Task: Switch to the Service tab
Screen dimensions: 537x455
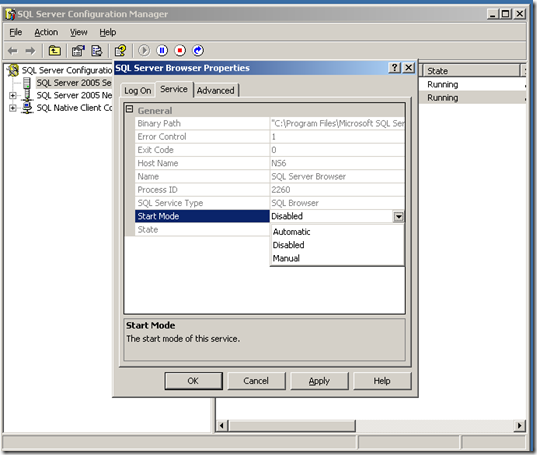Action: [x=174, y=89]
